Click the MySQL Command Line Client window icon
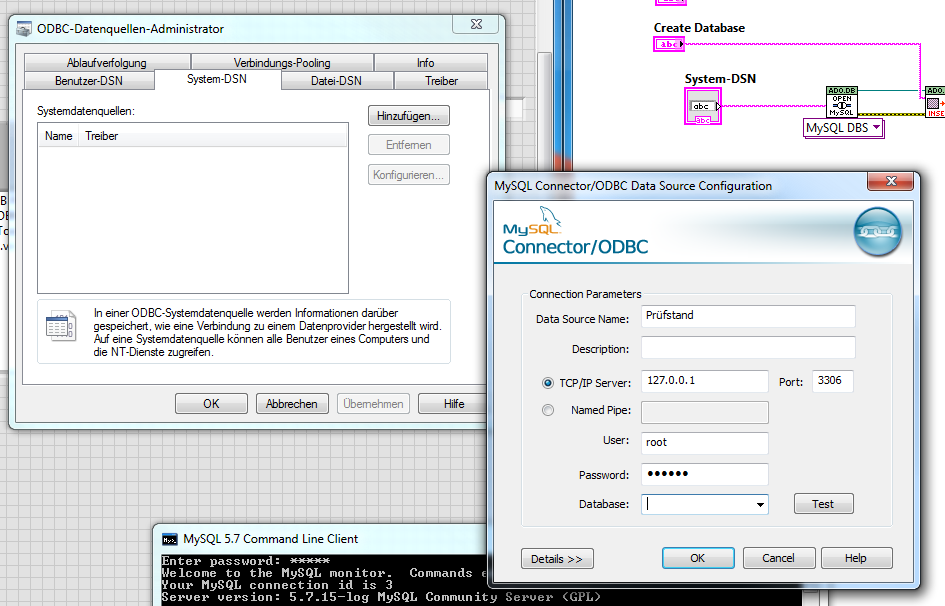The width and height of the screenshot is (945, 606). coord(170,539)
